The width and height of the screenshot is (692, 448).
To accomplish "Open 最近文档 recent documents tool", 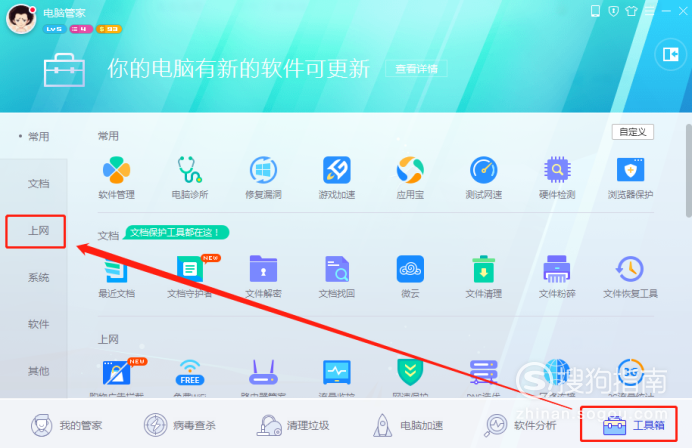I will [117, 277].
